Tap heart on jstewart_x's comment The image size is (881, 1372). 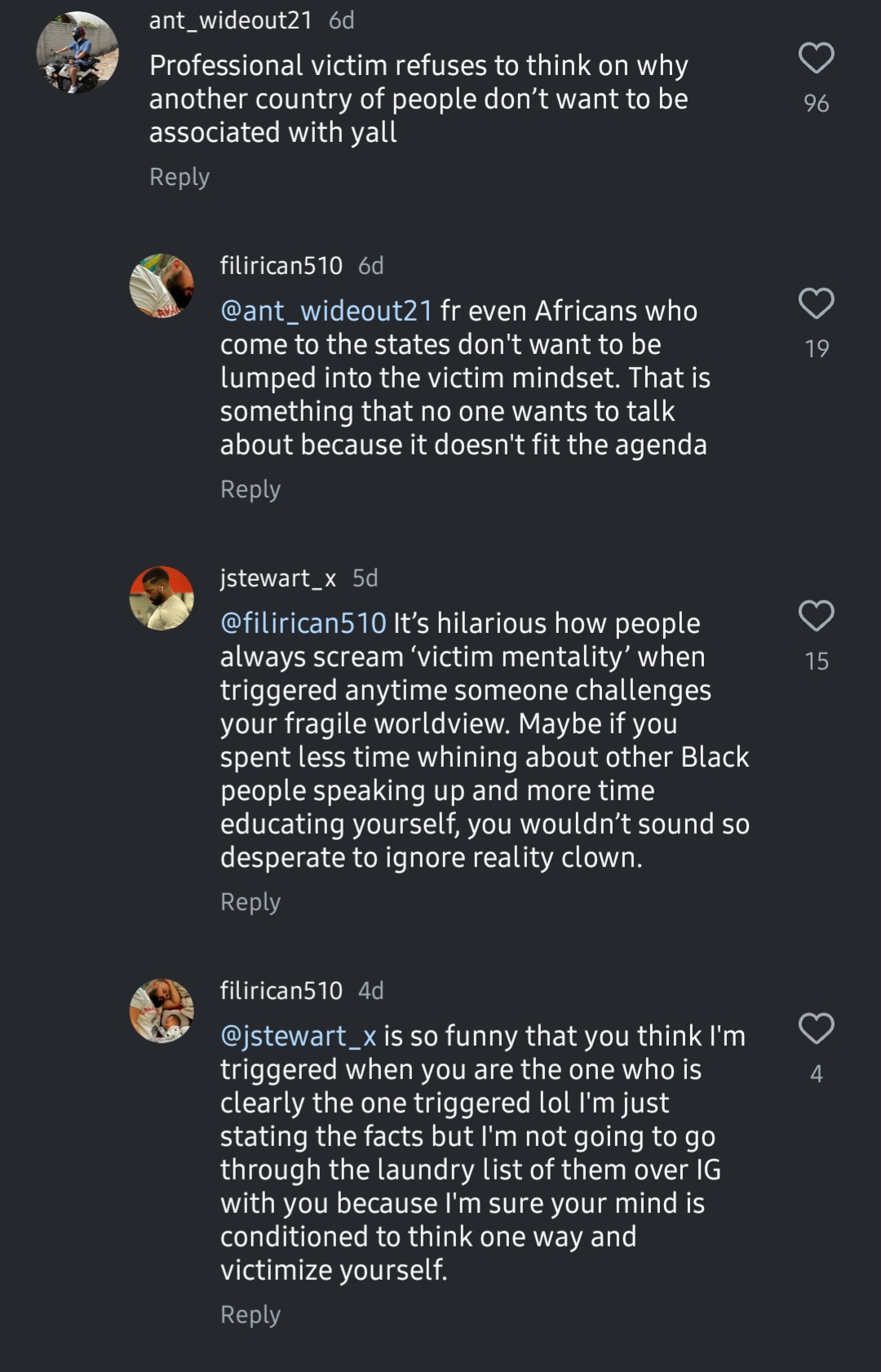click(816, 616)
